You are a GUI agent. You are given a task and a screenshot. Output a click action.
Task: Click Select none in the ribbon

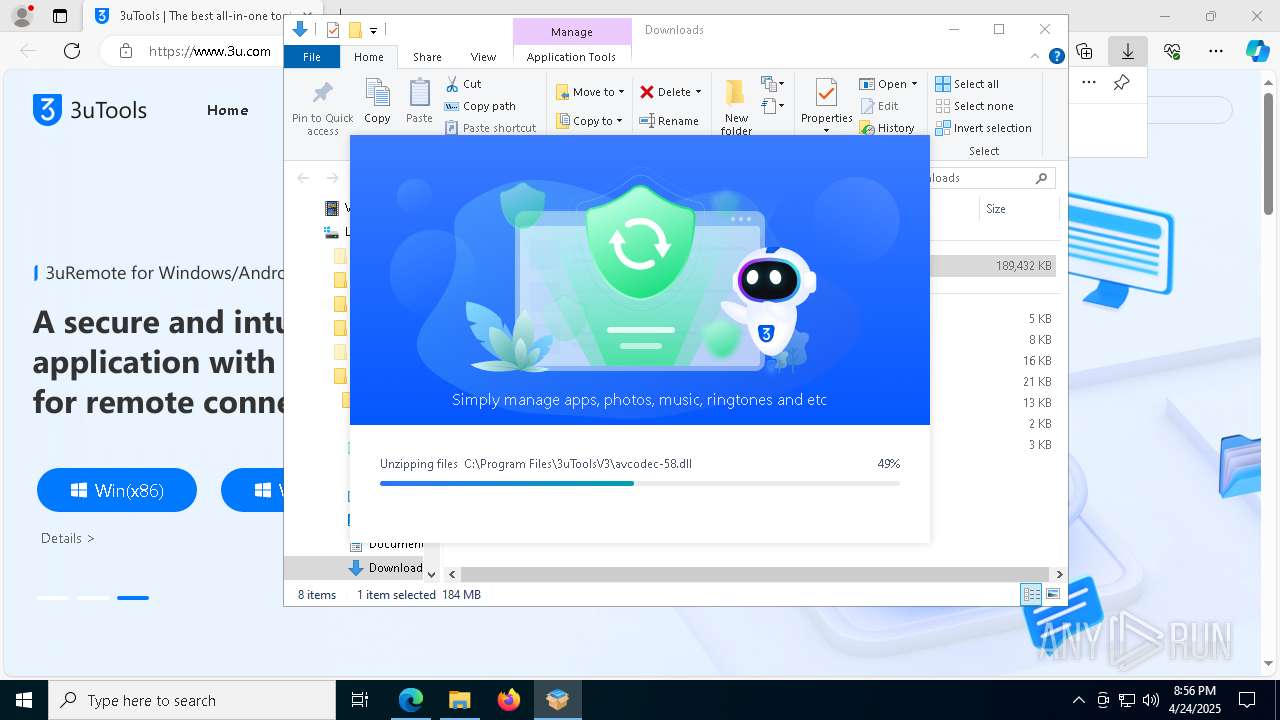(x=974, y=106)
